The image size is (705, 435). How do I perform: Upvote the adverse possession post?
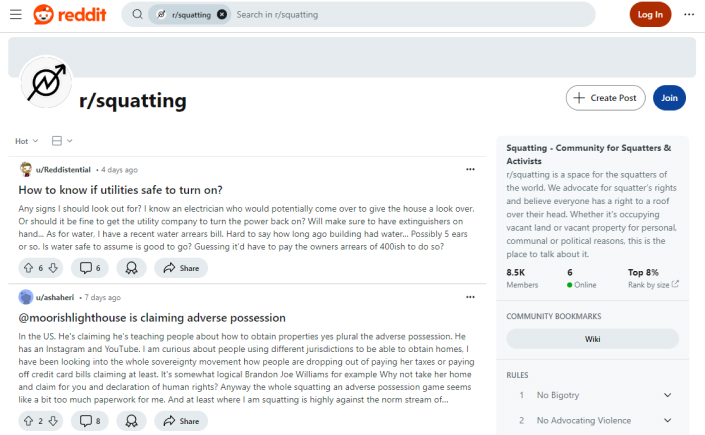28,421
